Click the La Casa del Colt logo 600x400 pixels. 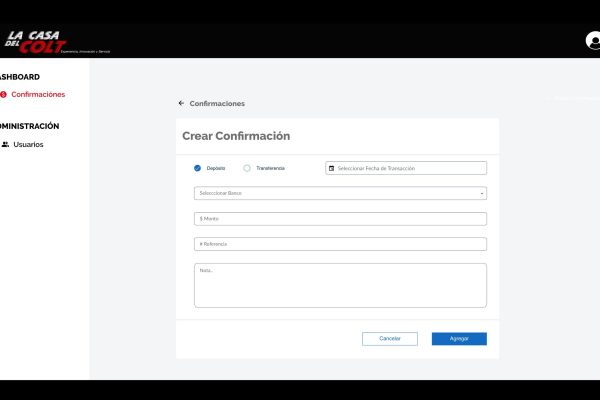57,42
